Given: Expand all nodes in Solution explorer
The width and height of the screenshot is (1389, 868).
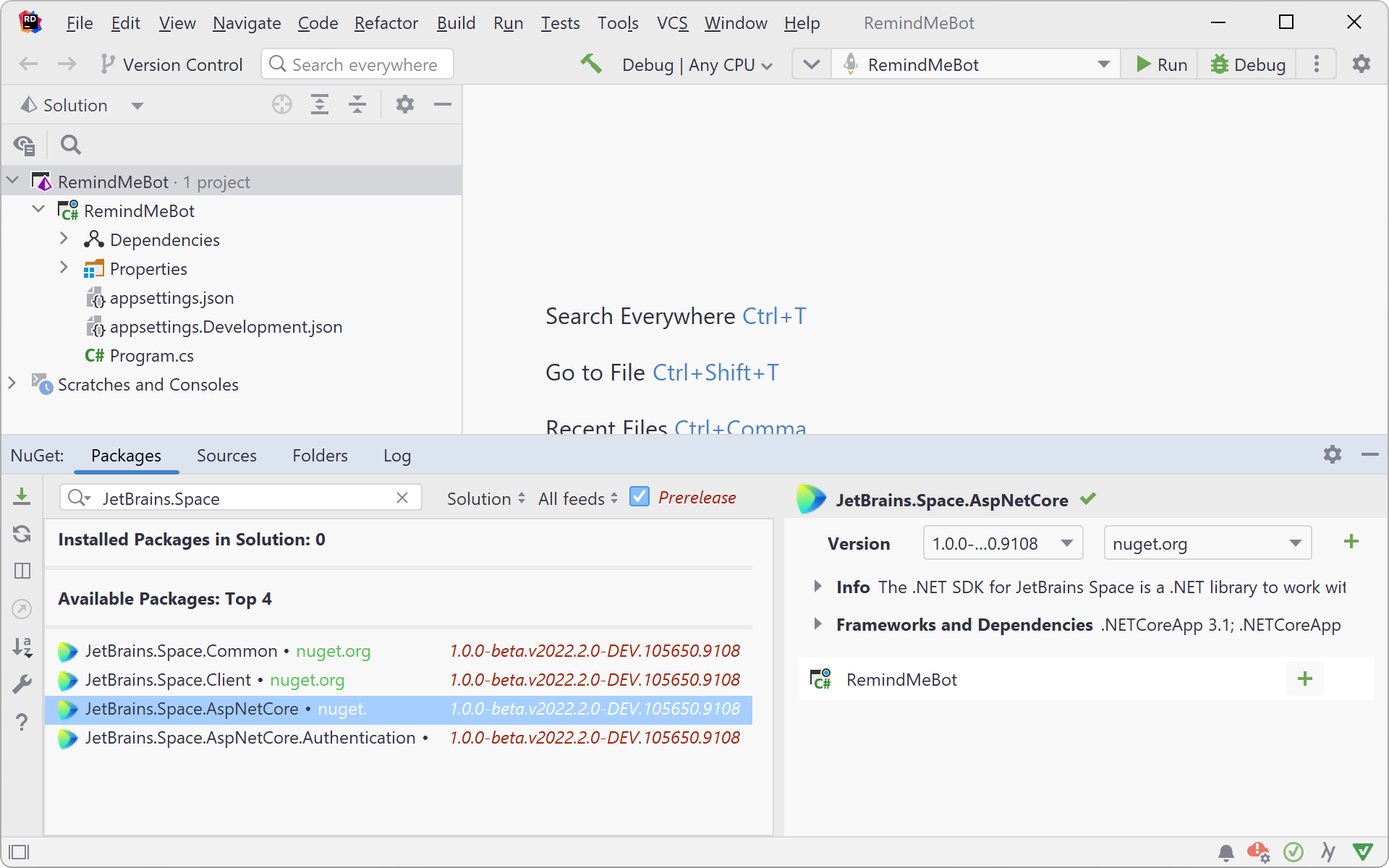Looking at the screenshot, I should pyautogui.click(x=320, y=105).
